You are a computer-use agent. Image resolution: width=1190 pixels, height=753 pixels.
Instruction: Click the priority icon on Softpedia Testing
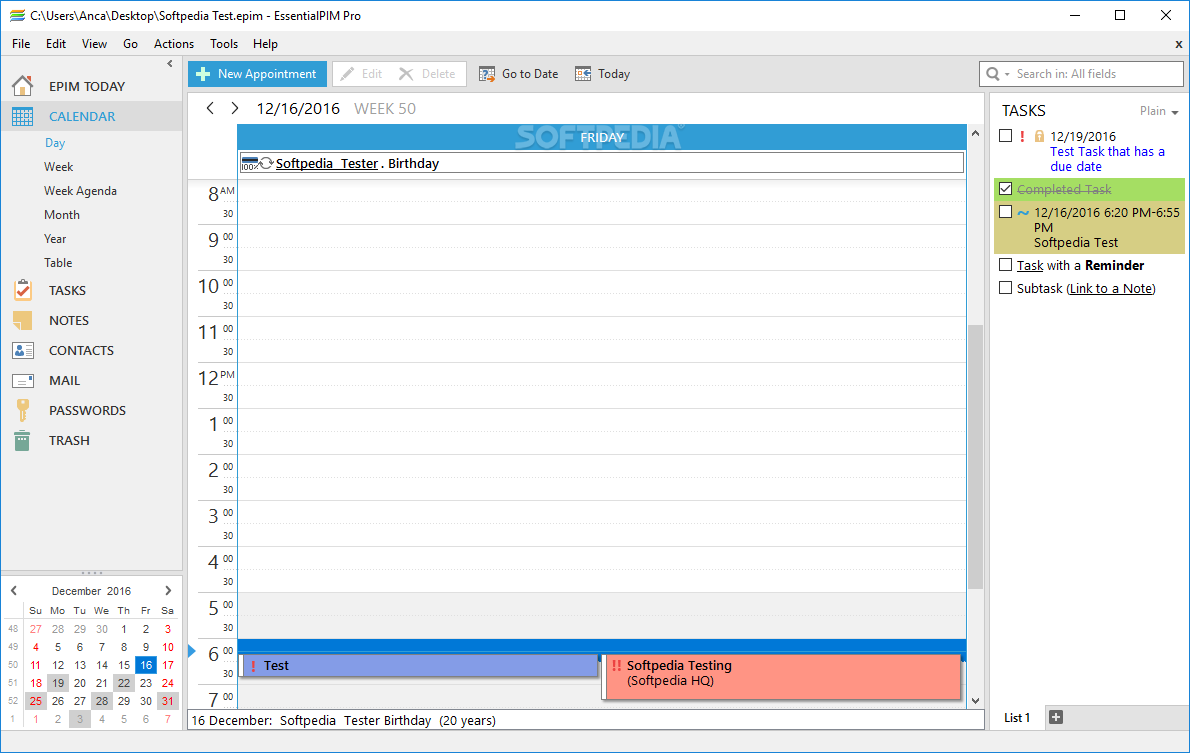pos(616,666)
